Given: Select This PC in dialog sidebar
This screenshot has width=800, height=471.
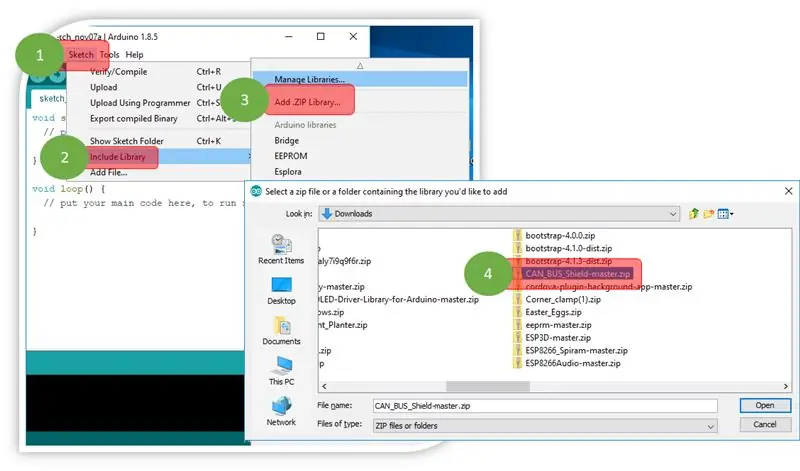Looking at the screenshot, I should (281, 371).
